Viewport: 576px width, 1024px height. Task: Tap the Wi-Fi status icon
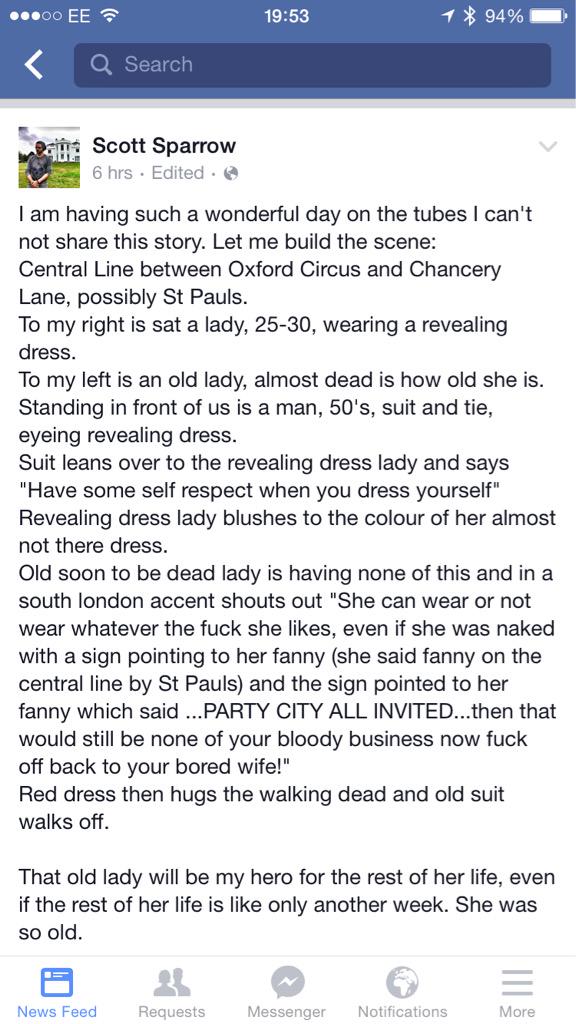pos(110,16)
